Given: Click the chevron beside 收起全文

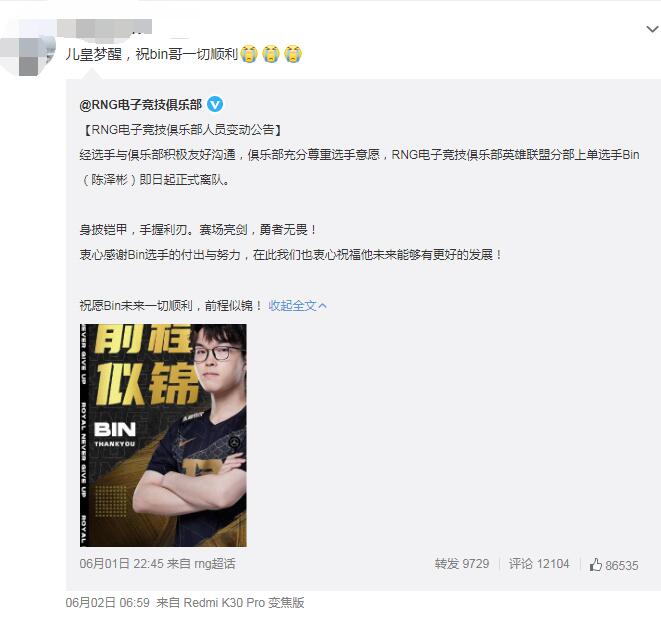Looking at the screenshot, I should click(322, 306).
